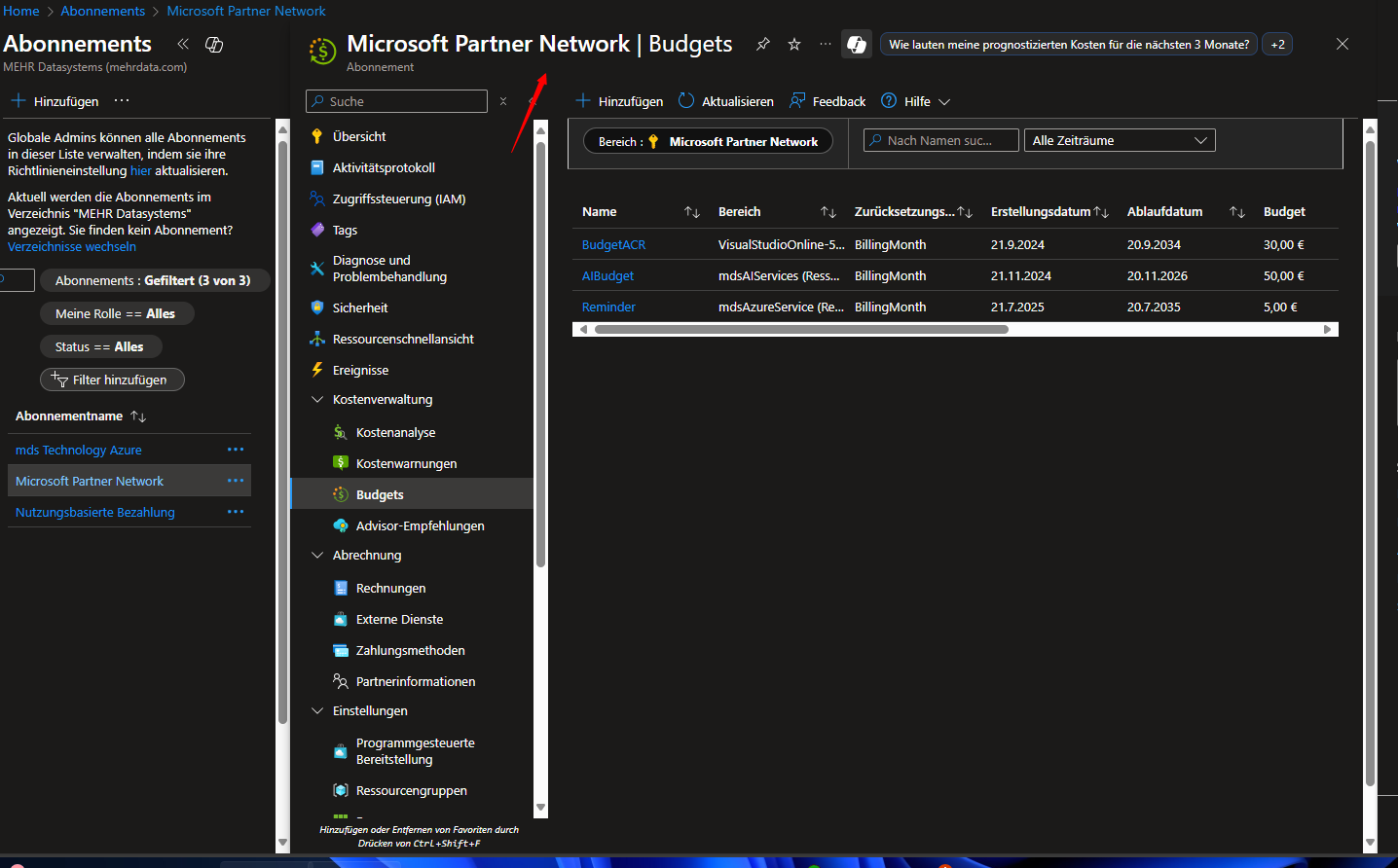Open the Copilot icon in header
The height and width of the screenshot is (868, 1398).
click(857, 44)
